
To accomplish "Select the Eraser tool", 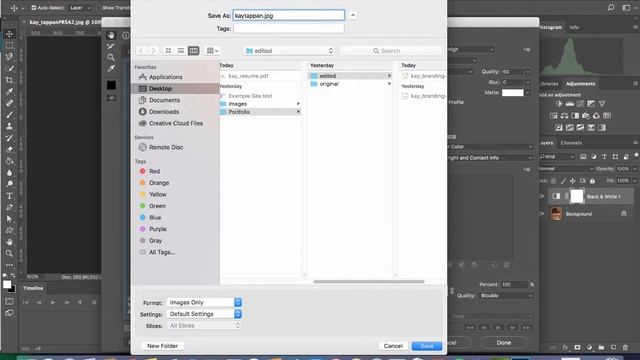I will click(x=9, y=149).
